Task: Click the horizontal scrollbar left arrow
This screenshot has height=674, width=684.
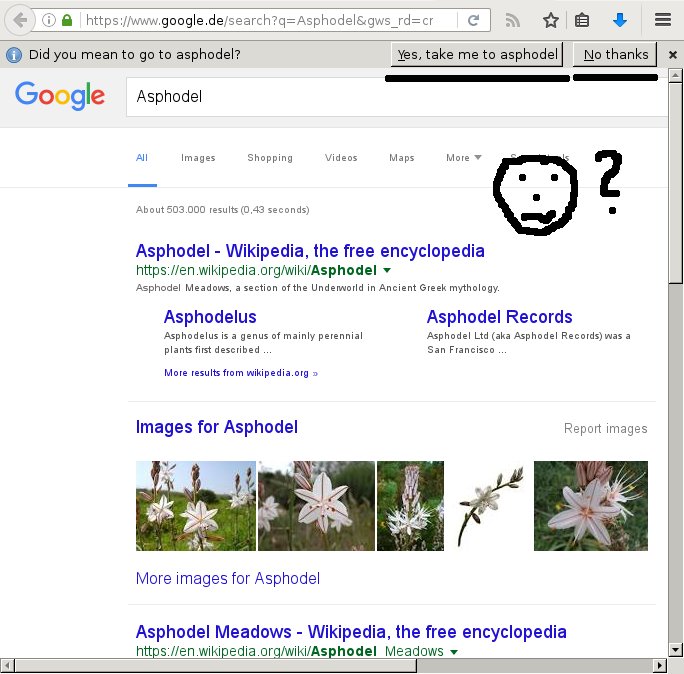Action: pos(7,666)
